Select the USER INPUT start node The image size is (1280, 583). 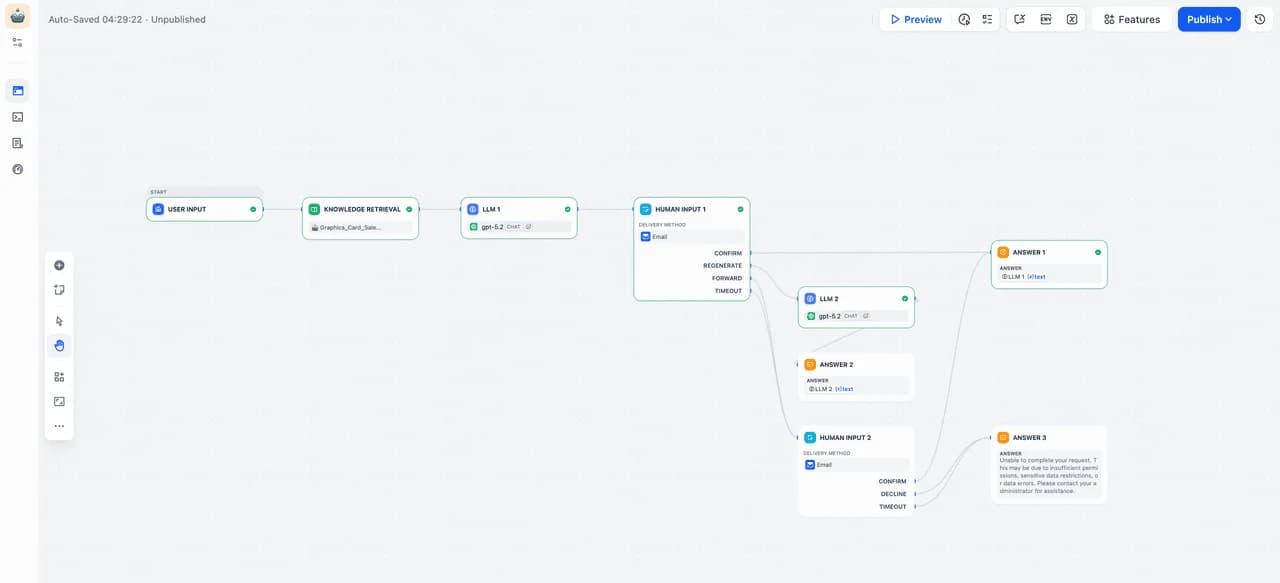204,209
